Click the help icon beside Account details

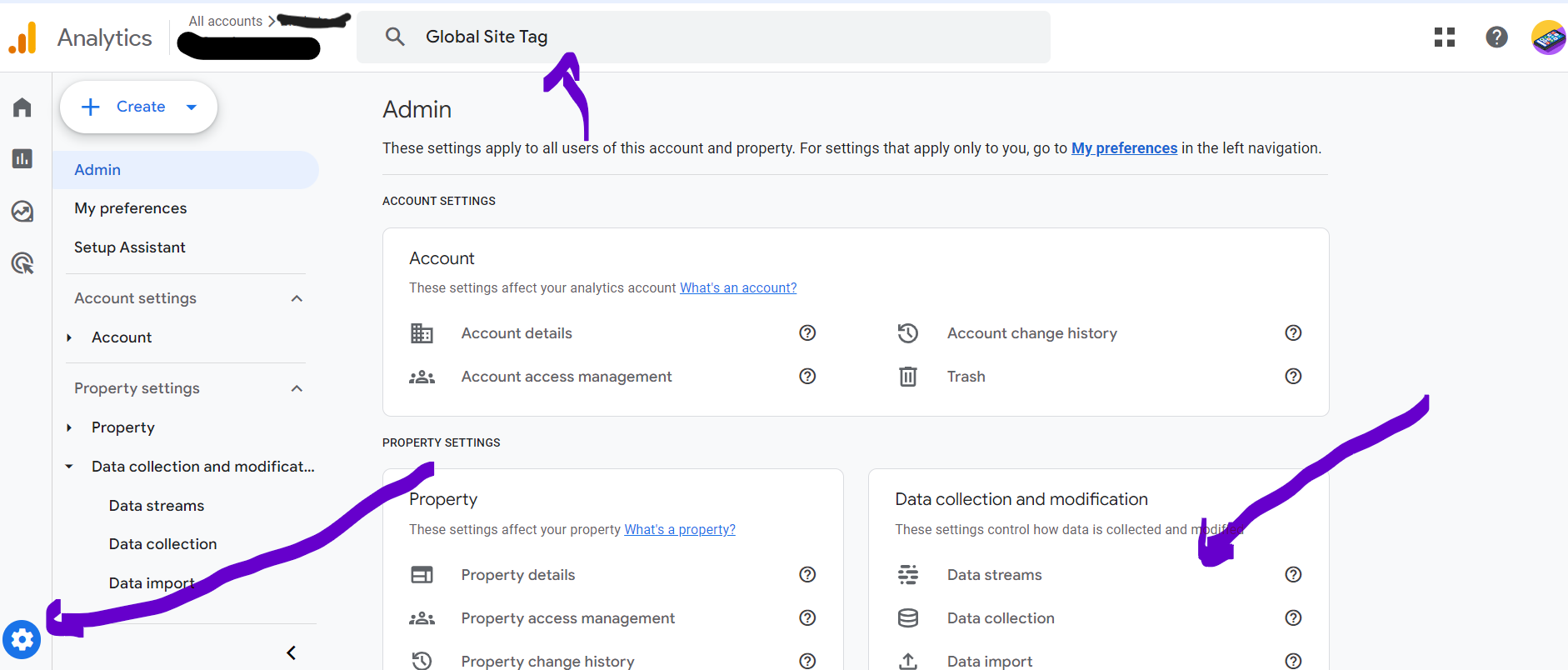[x=806, y=333]
